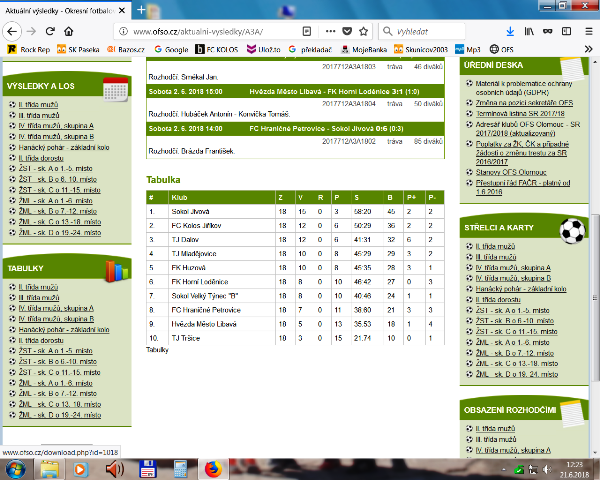Image resolution: width=600 pixels, height=480 pixels.
Task: Open Mp3 bookmark
Action: (468, 49)
